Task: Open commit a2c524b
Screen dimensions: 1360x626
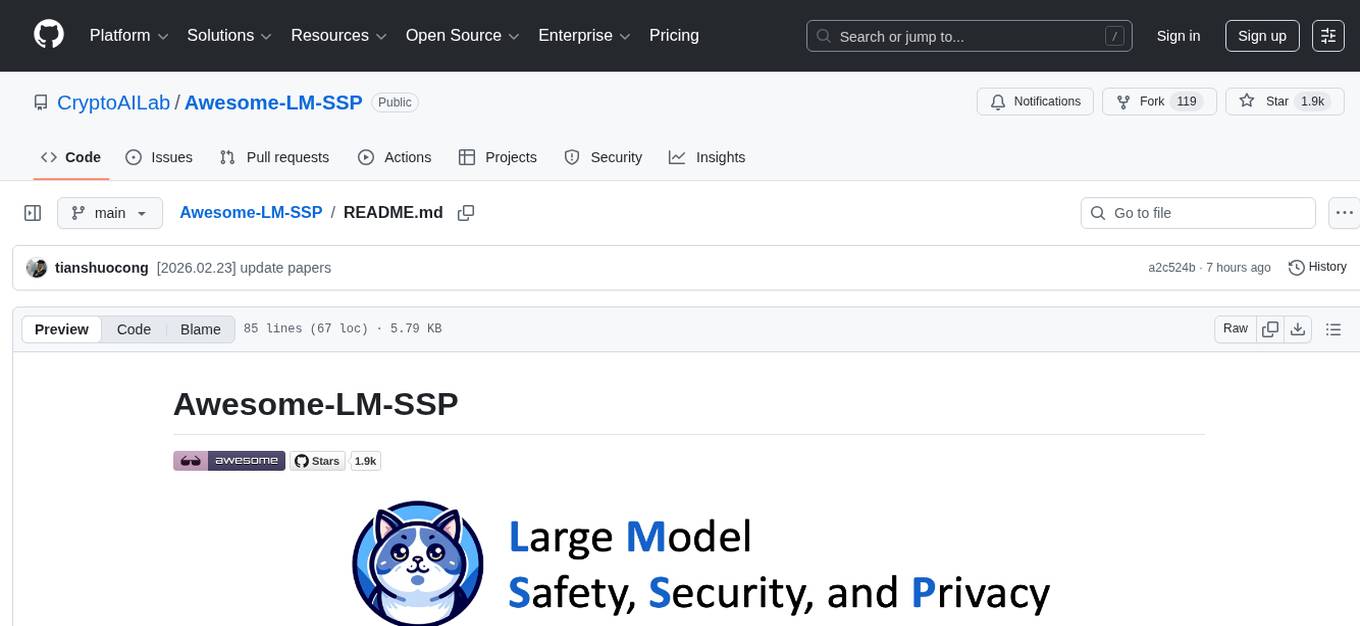Action: tap(1171, 267)
